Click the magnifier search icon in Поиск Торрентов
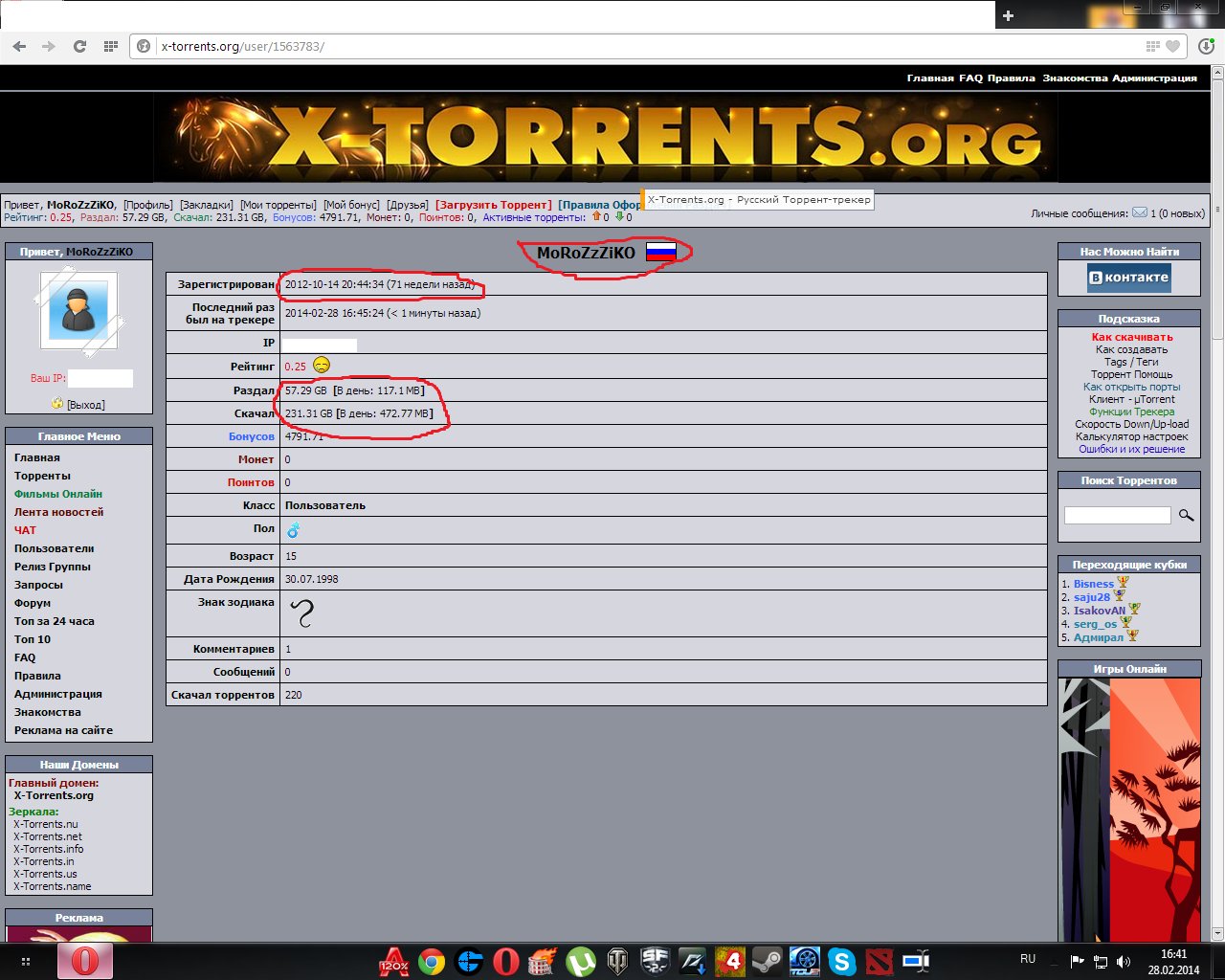The width and height of the screenshot is (1225, 980). pos(1186,515)
